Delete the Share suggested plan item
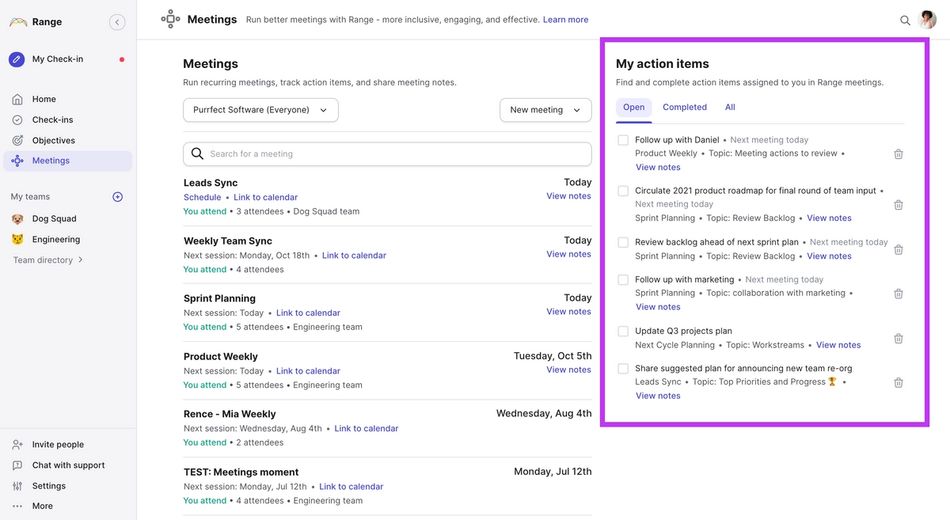Image resolution: width=950 pixels, height=520 pixels. pyautogui.click(x=899, y=382)
